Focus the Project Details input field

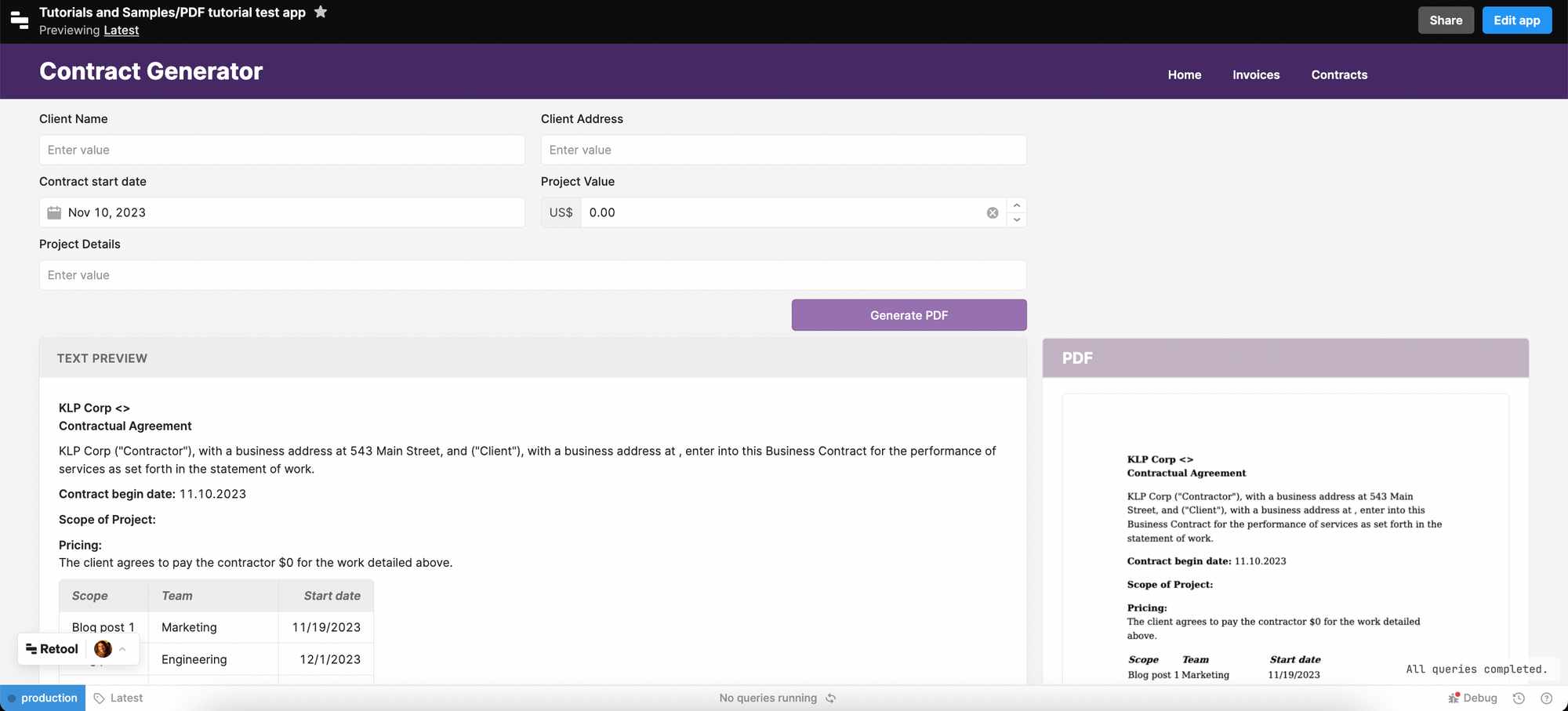pyautogui.click(x=532, y=275)
